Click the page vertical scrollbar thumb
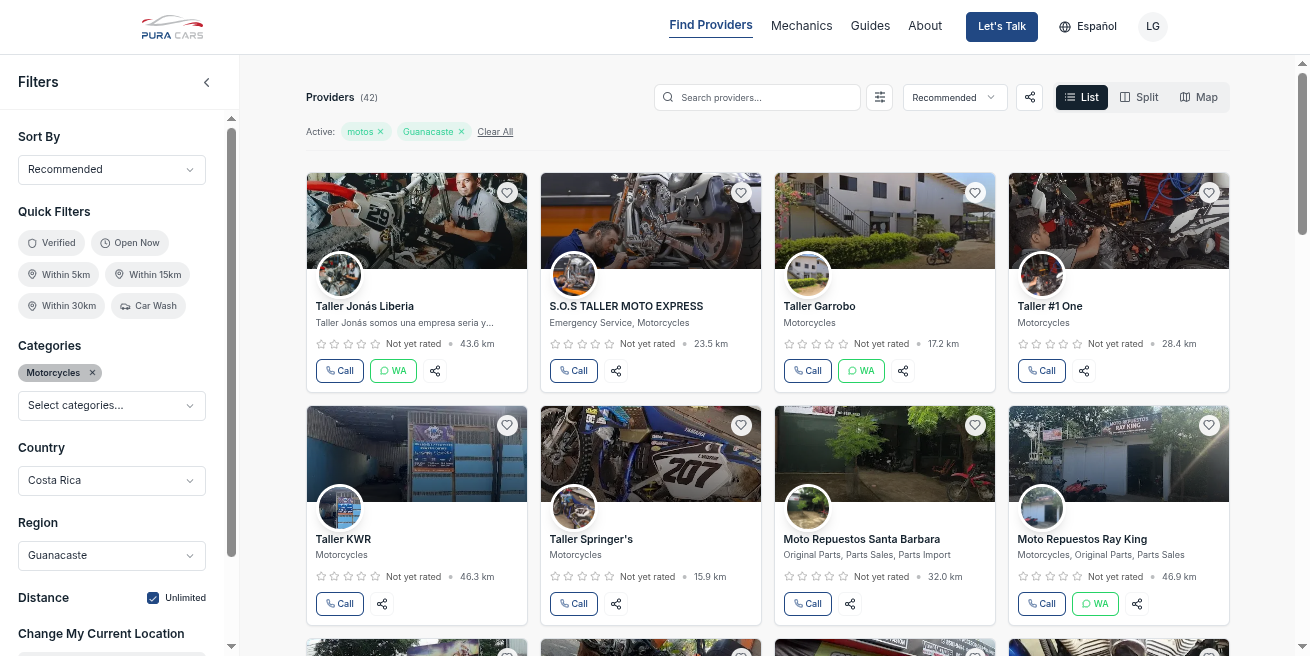This screenshot has width=1310, height=656. pos(1302,152)
